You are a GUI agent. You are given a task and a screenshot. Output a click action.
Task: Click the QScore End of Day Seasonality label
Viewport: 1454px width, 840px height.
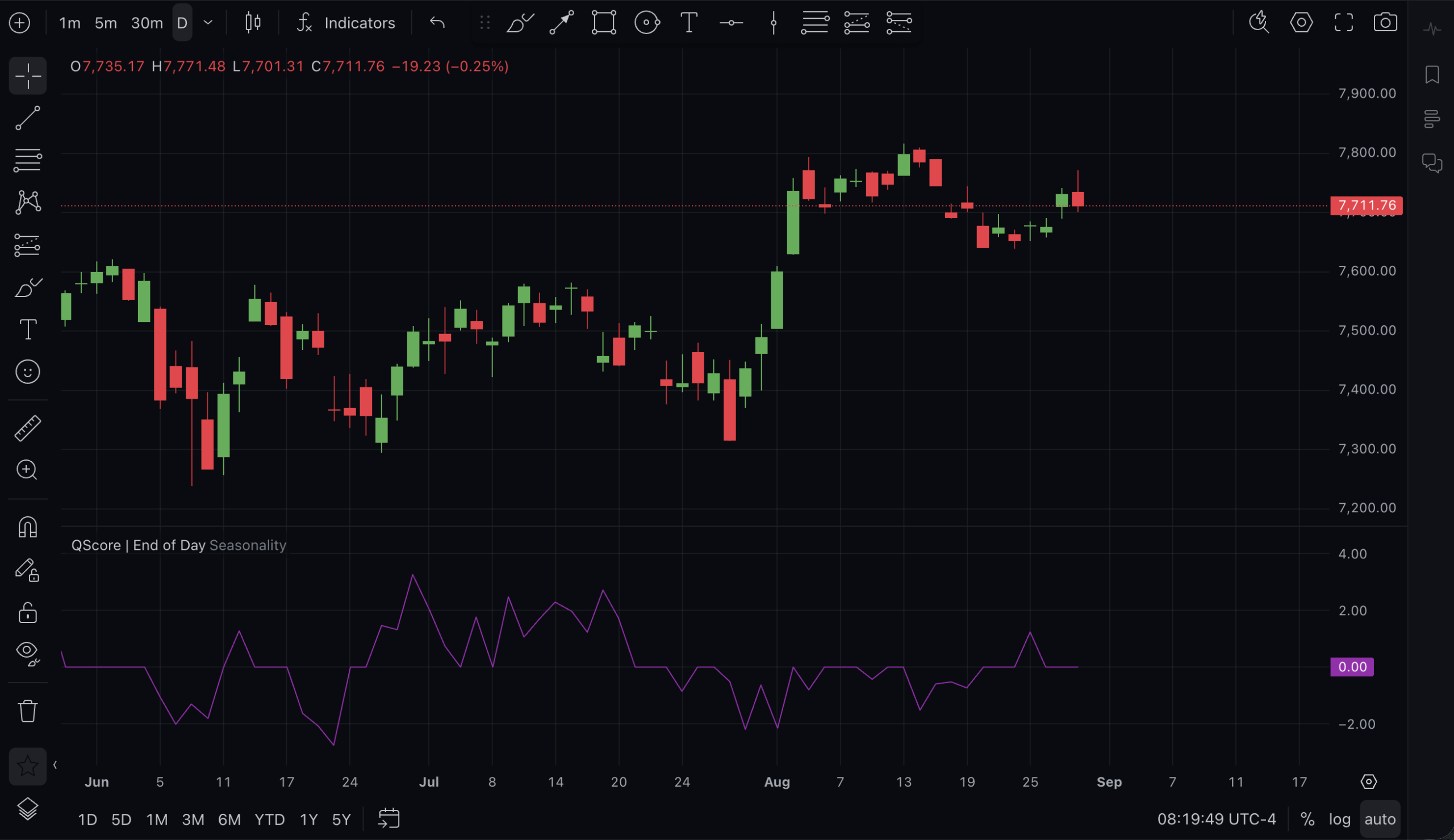tap(179, 545)
